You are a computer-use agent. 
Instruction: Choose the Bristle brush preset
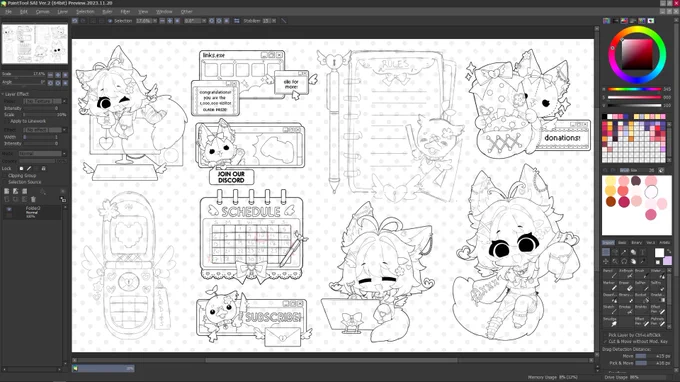[x=641, y=310]
